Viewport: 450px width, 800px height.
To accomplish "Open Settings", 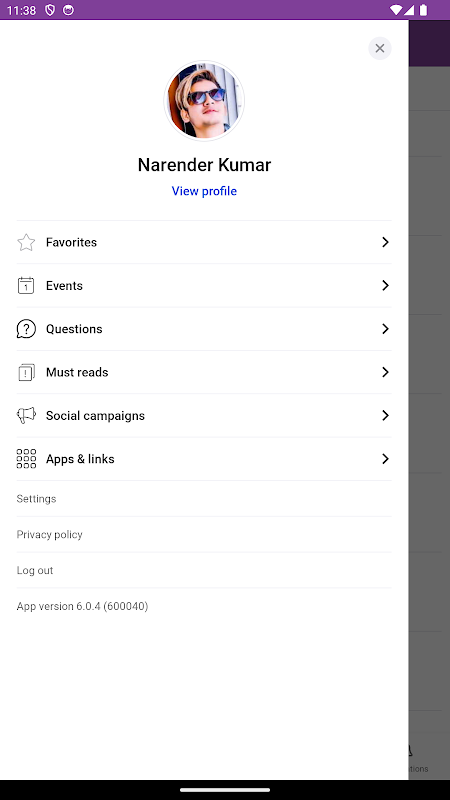I will click(x=36, y=498).
